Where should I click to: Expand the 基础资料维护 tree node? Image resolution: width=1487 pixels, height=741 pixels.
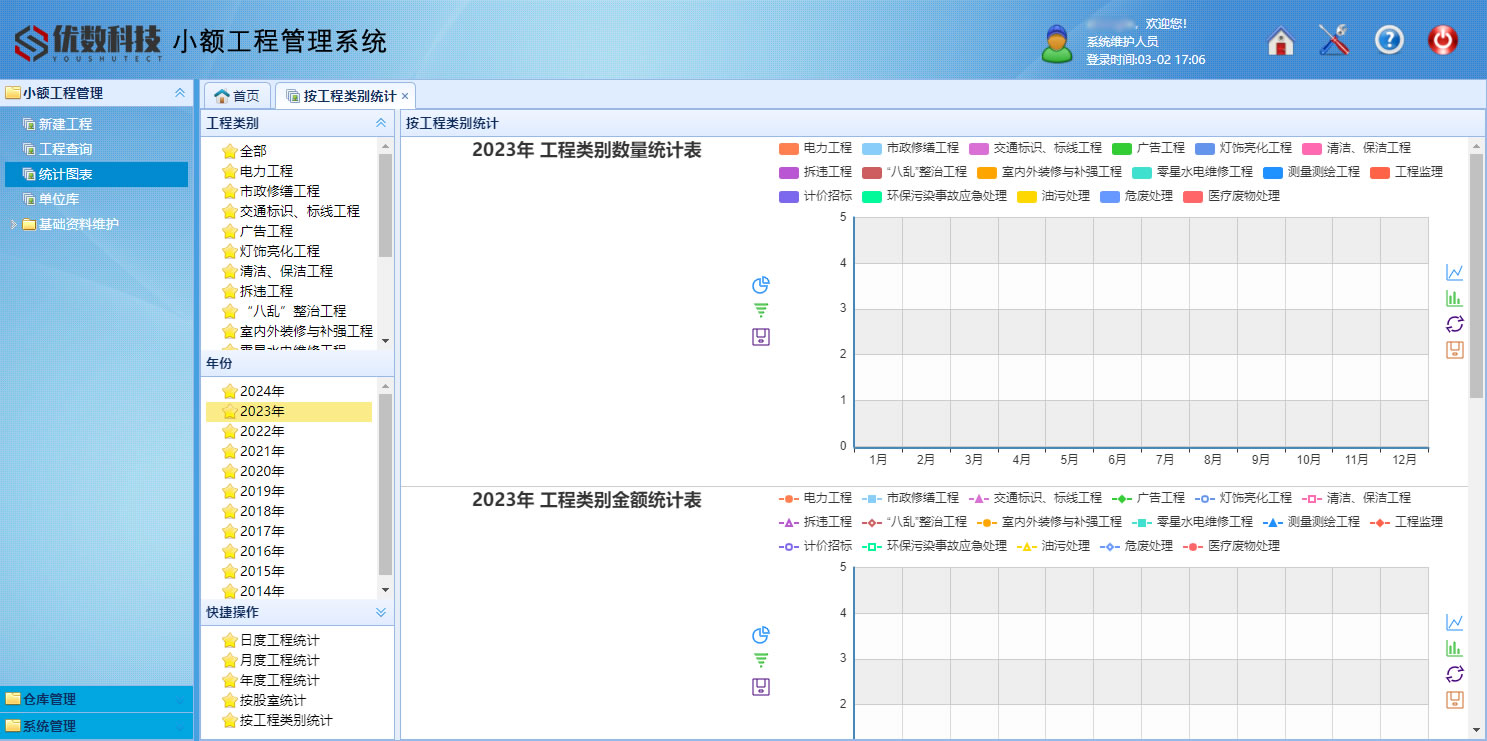[x=14, y=224]
